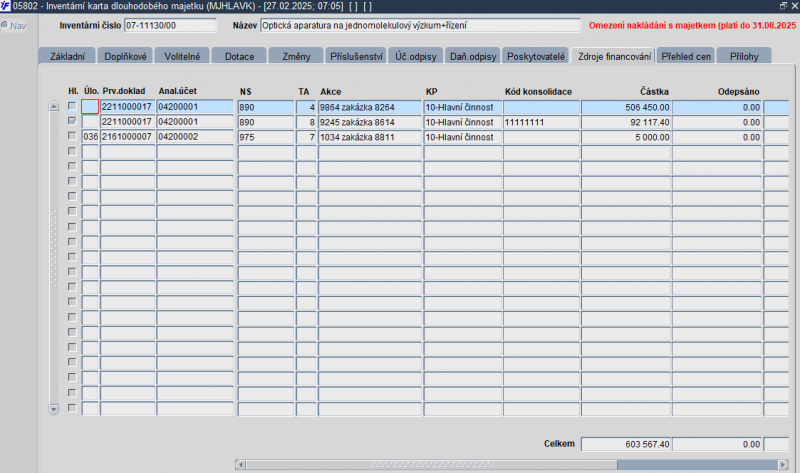
Task: Click horizontal scrollbar right arrow
Action: coord(783,464)
